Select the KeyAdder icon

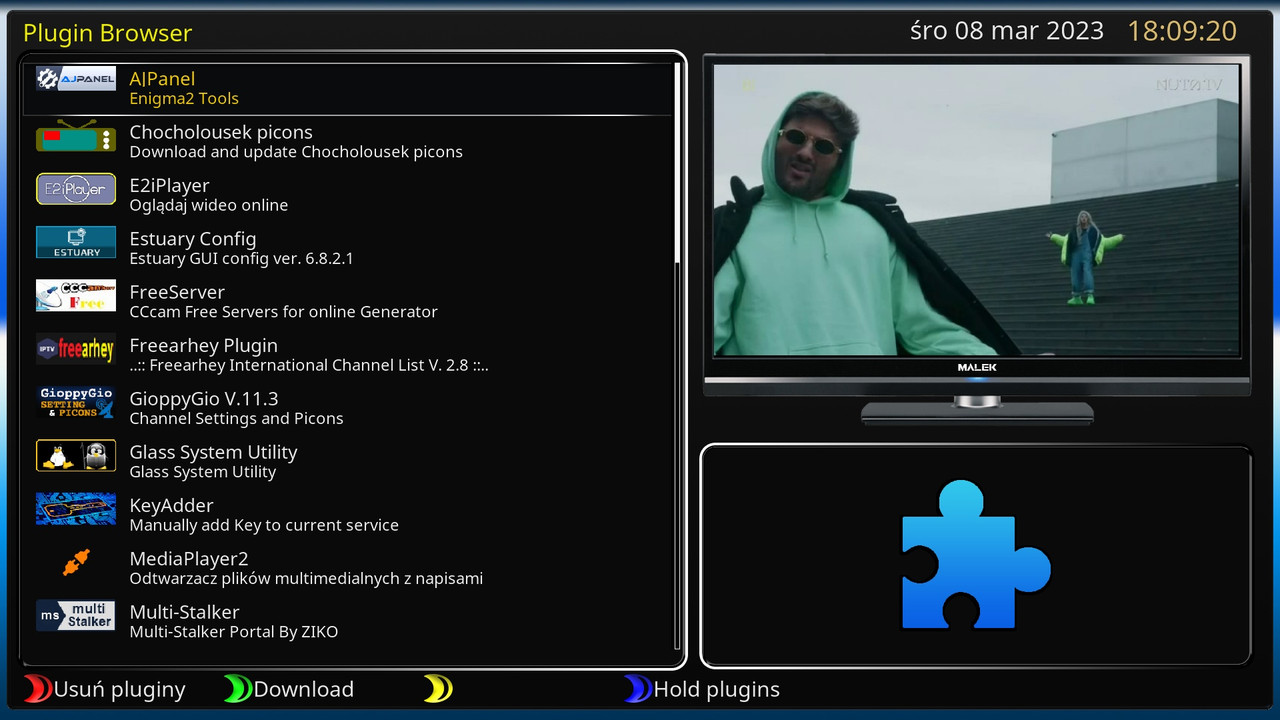[76, 509]
